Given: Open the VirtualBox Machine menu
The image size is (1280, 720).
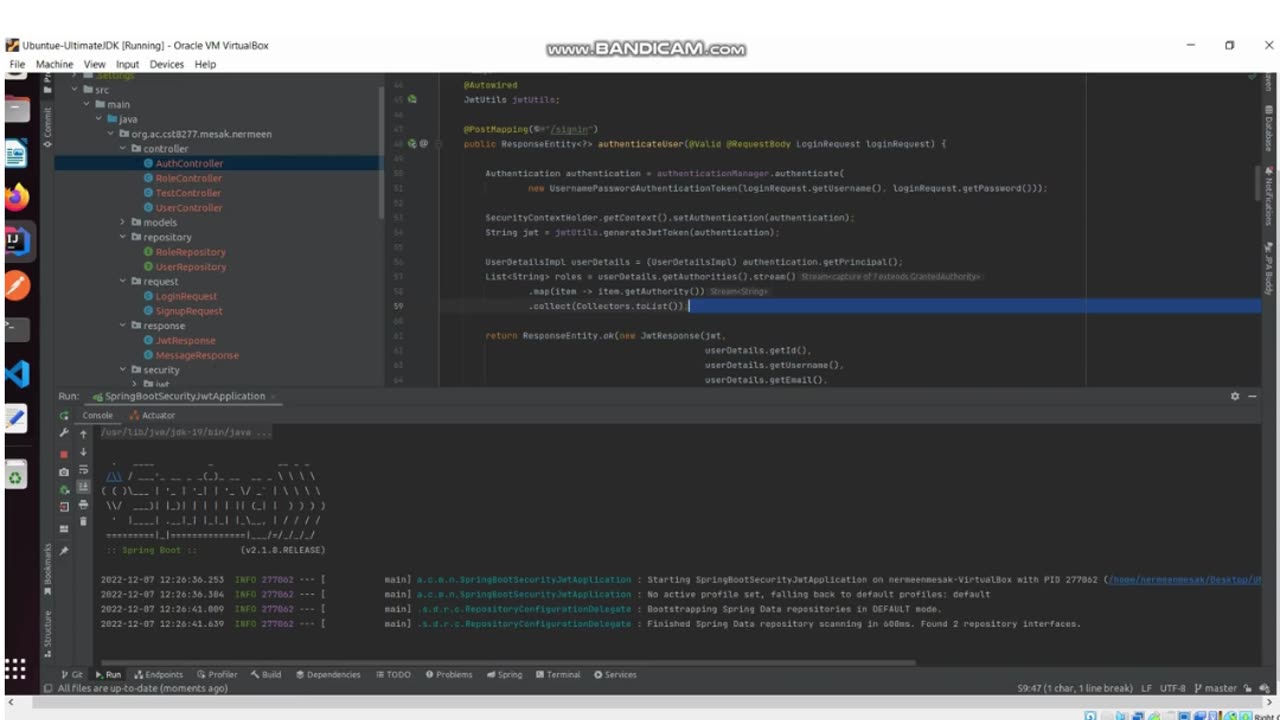Looking at the screenshot, I should [x=54, y=64].
